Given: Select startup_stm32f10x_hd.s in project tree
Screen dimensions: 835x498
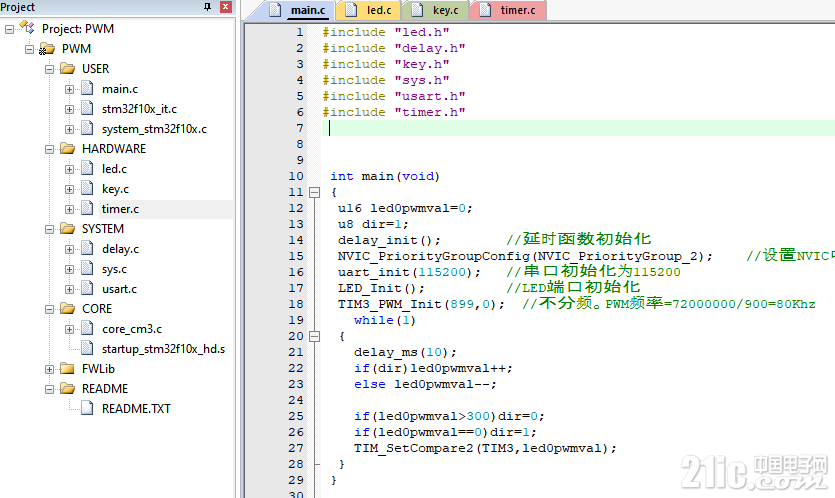Looking at the screenshot, I should tap(163, 349).
